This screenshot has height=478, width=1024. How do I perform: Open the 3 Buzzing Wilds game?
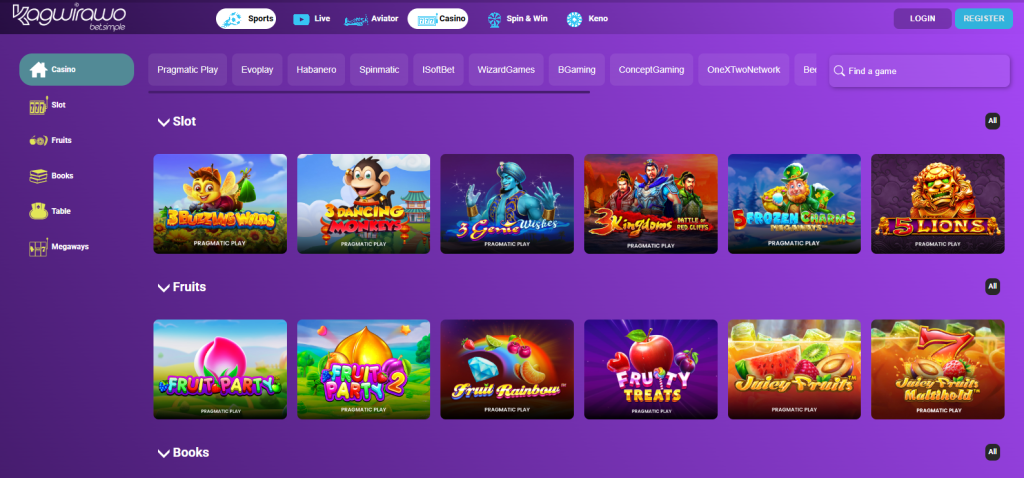pyautogui.click(x=220, y=204)
